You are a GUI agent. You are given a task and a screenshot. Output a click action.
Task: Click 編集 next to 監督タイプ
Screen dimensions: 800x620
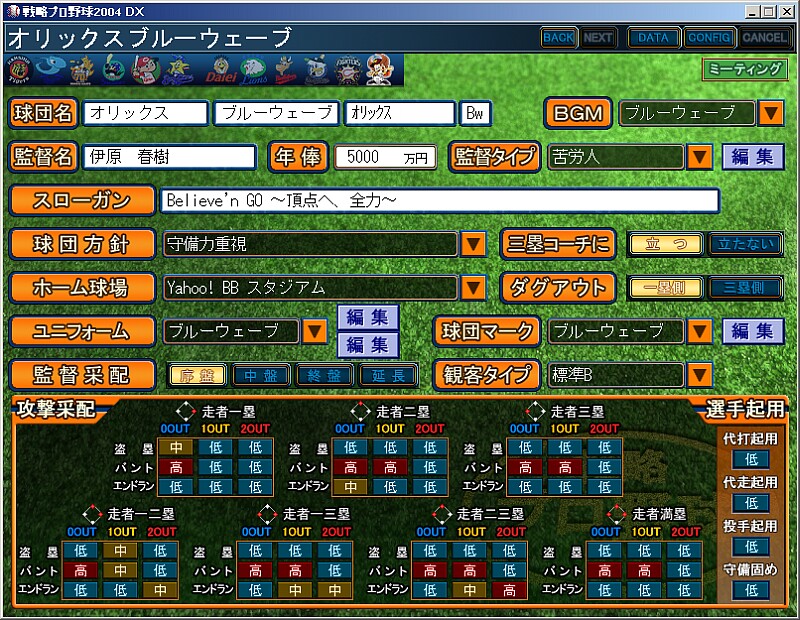tap(753, 157)
